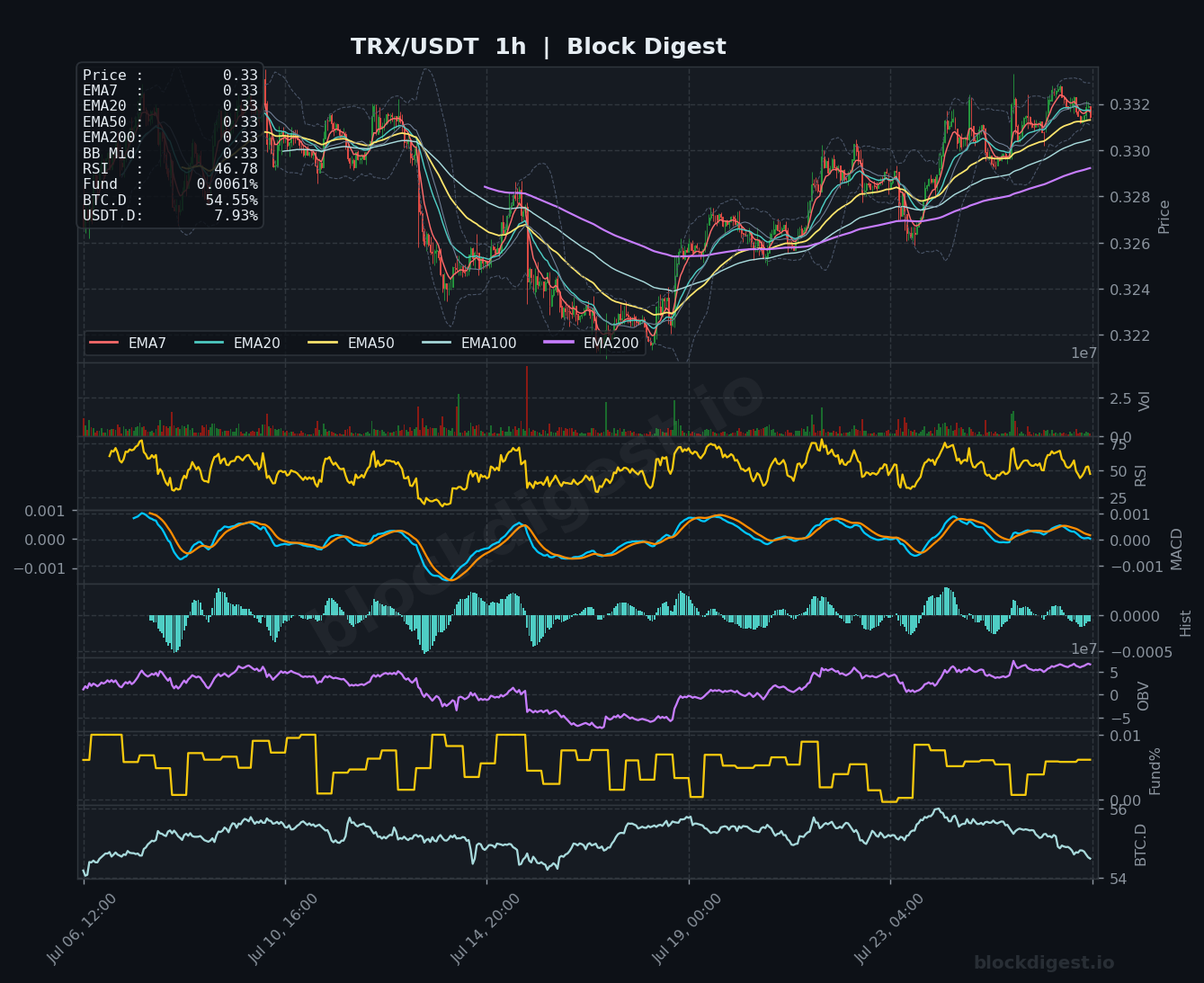Select the EMA100 legend entry

468,344
